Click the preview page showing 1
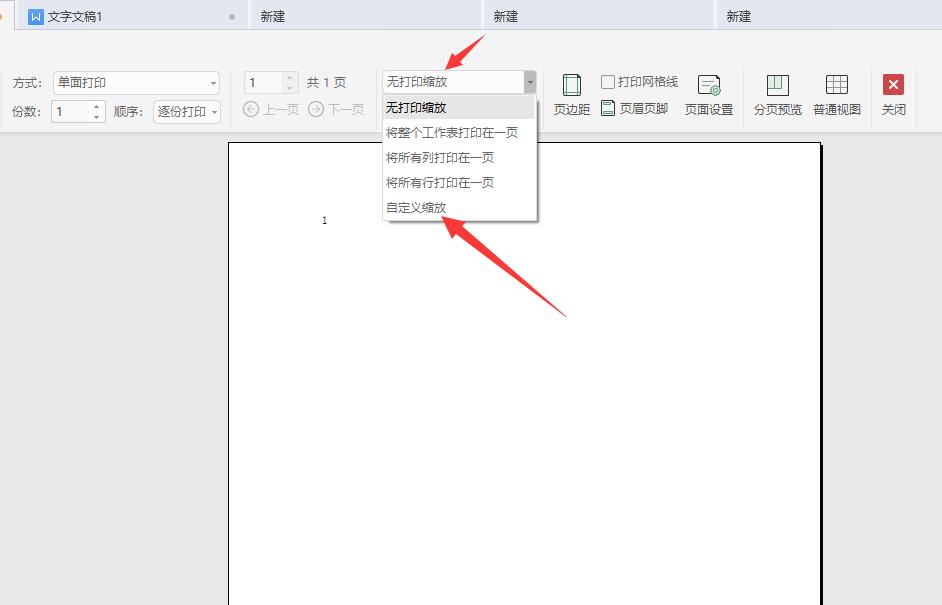This screenshot has height=605, width=942. (524, 374)
